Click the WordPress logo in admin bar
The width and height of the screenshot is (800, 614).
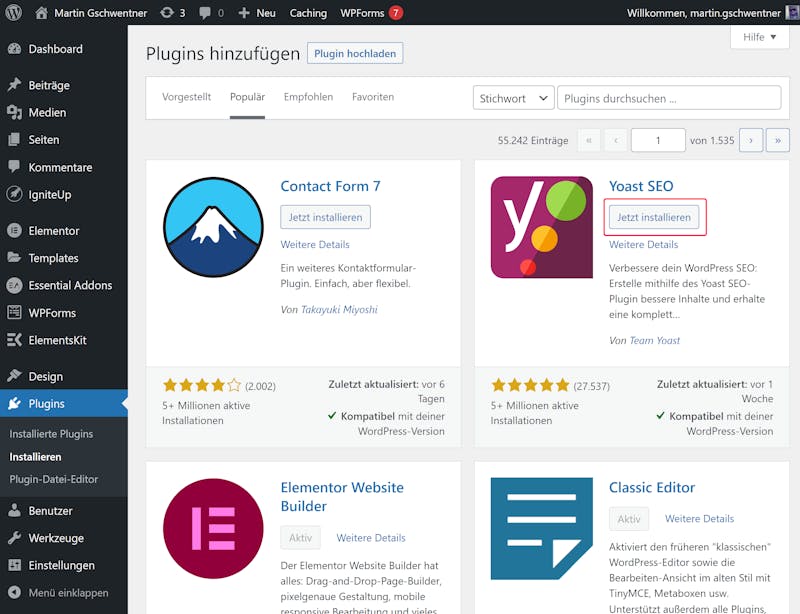(14, 13)
